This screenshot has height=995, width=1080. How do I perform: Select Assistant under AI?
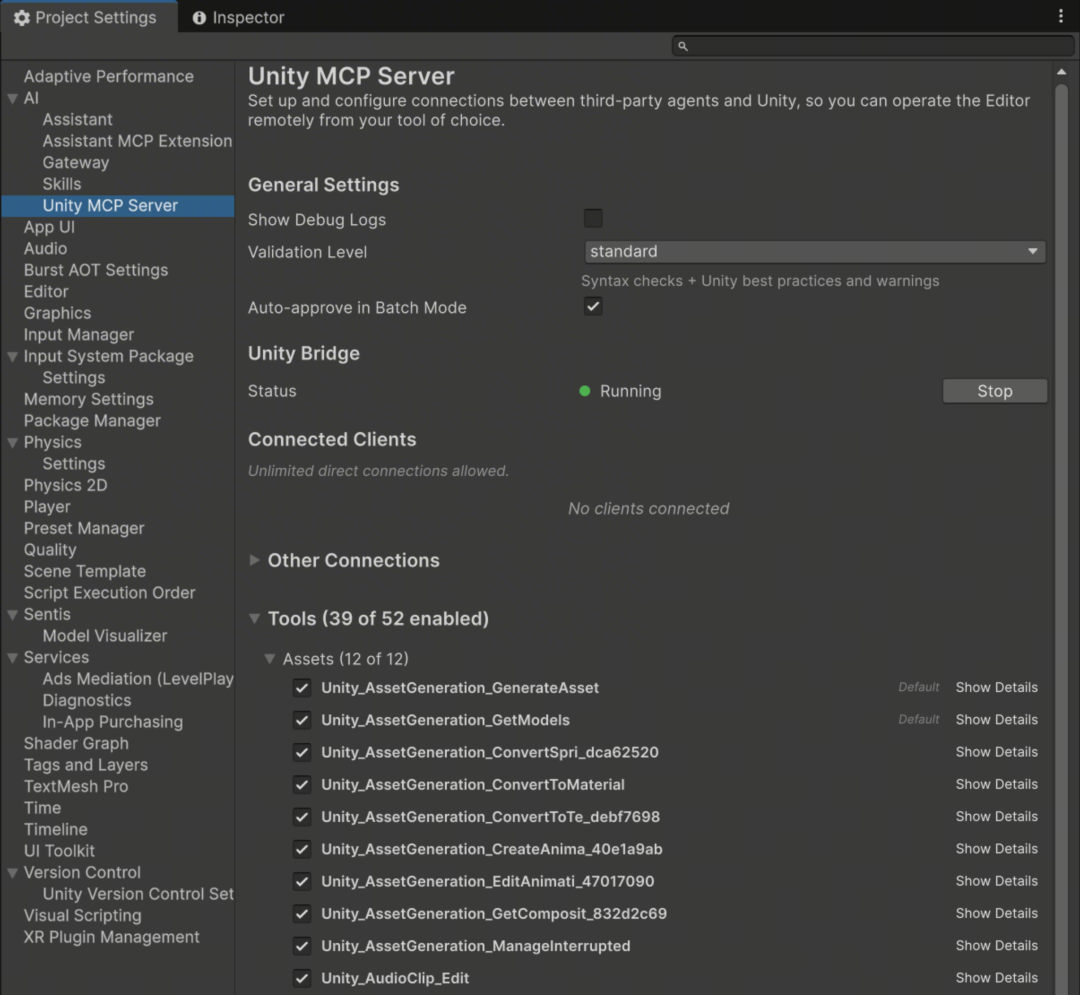pos(77,120)
